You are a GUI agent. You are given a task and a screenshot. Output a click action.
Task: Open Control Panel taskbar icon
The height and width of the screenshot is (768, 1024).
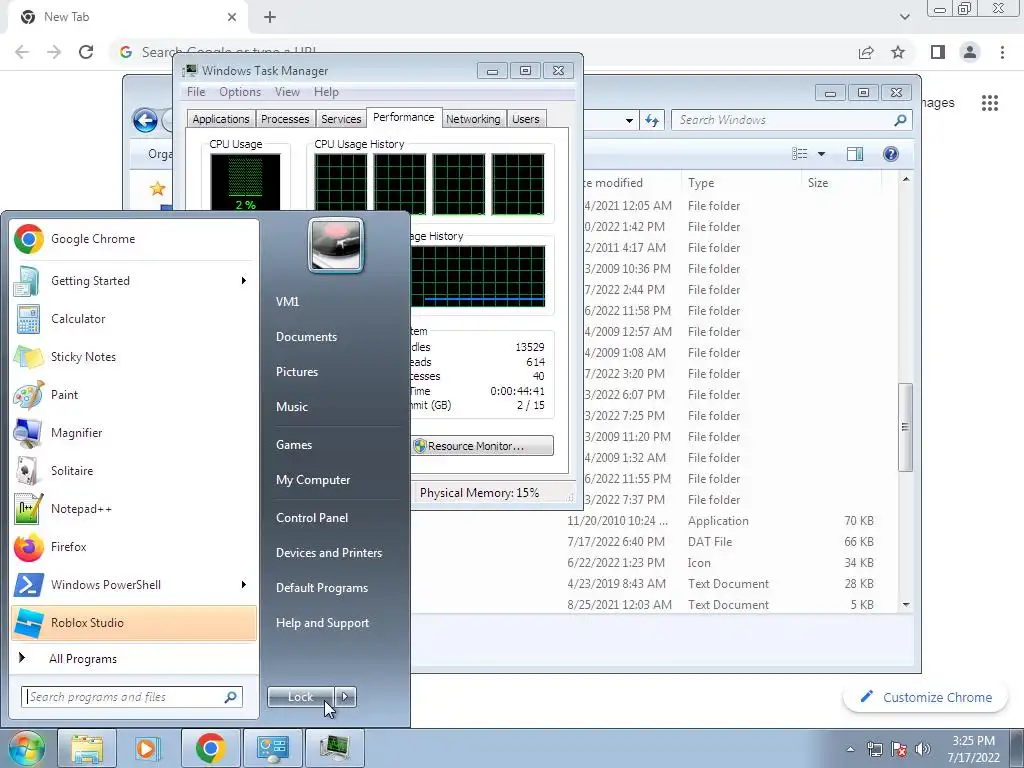coord(272,748)
